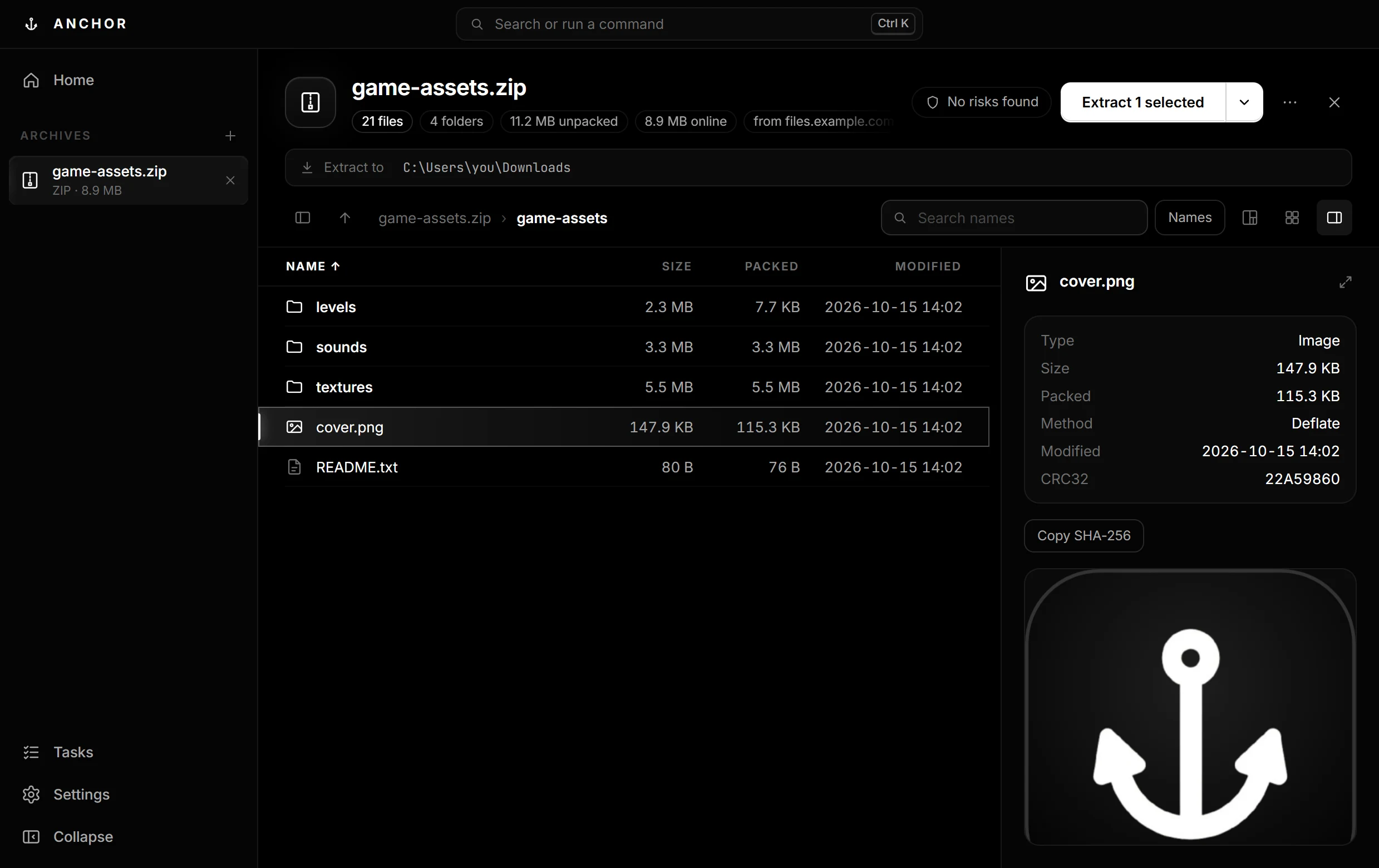Image resolution: width=1379 pixels, height=868 pixels.
Task: Focus the Search names field
Action: (1013, 218)
